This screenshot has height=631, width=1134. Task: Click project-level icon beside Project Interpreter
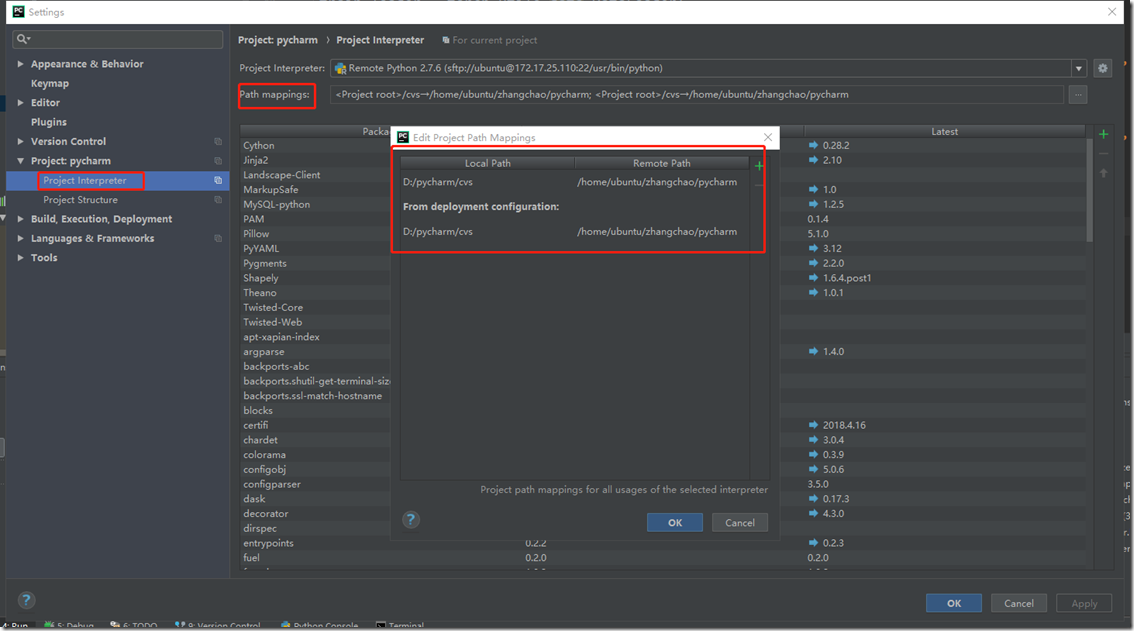coord(218,180)
